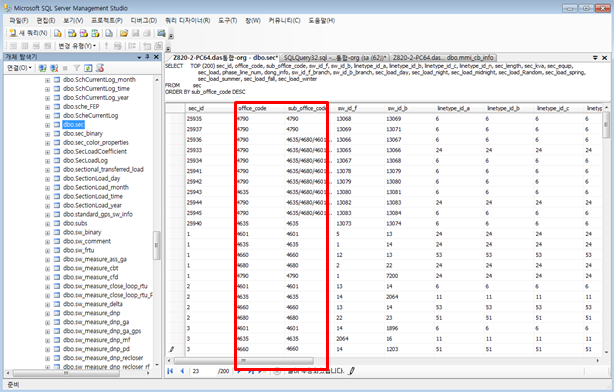
Task: Expand the dbo.subs tree node
Action: point(47,224)
